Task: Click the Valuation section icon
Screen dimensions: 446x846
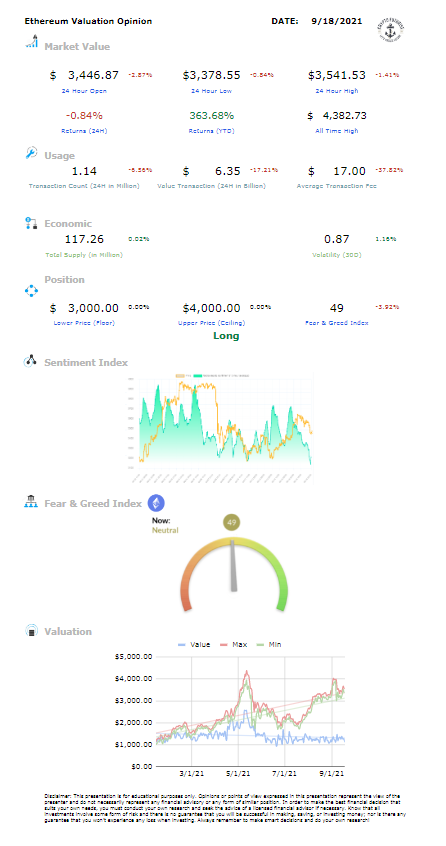Action: click(x=32, y=630)
